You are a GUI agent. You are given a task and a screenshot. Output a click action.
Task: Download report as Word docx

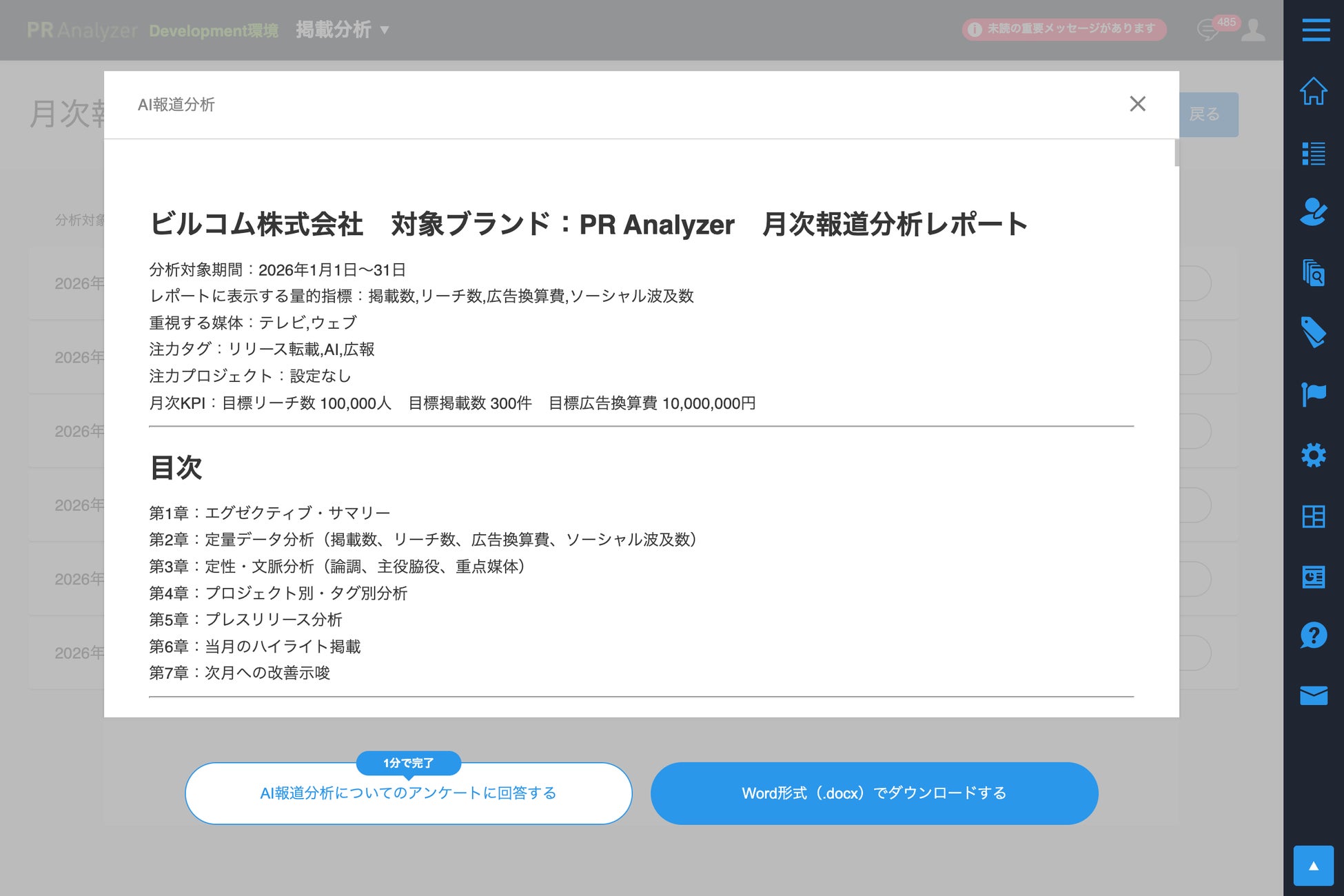(874, 793)
